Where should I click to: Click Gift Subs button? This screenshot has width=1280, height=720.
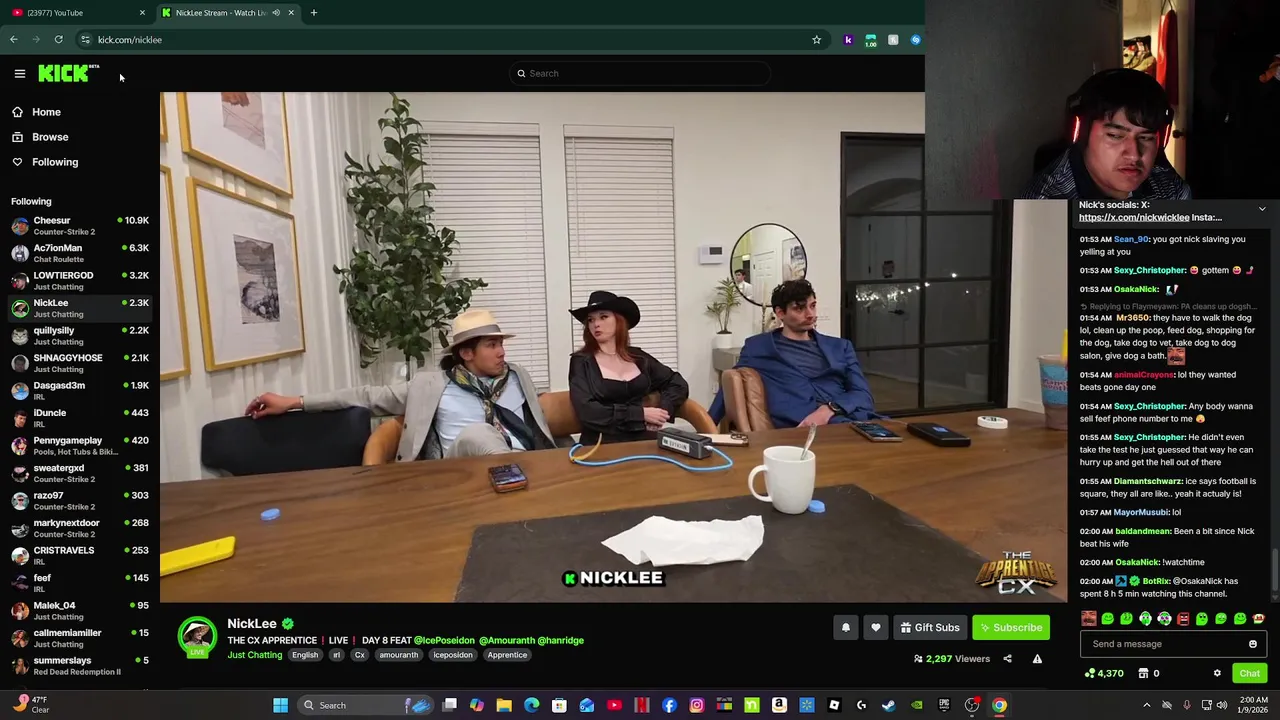point(930,627)
